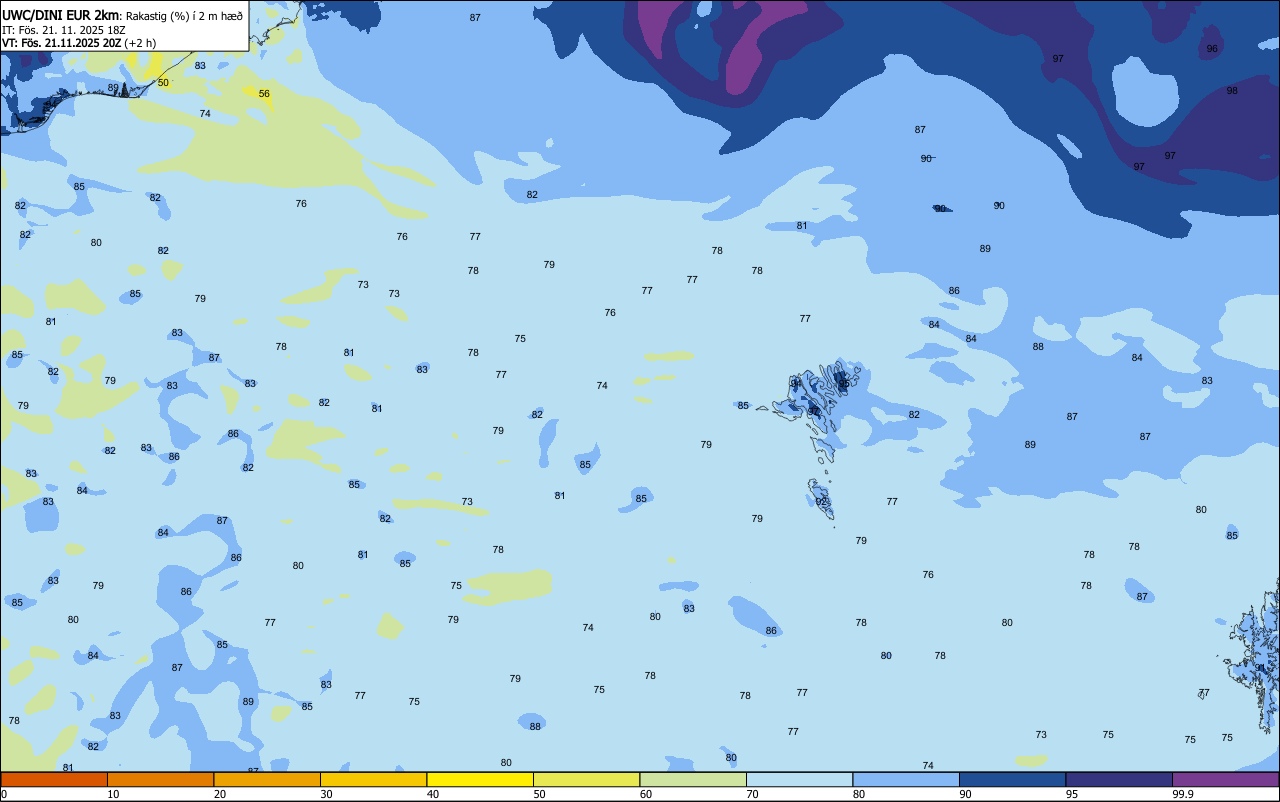The height and width of the screenshot is (802, 1280).
Task: Select the bright yellow 40–50 legend swatch
Action: pyautogui.click(x=480, y=779)
